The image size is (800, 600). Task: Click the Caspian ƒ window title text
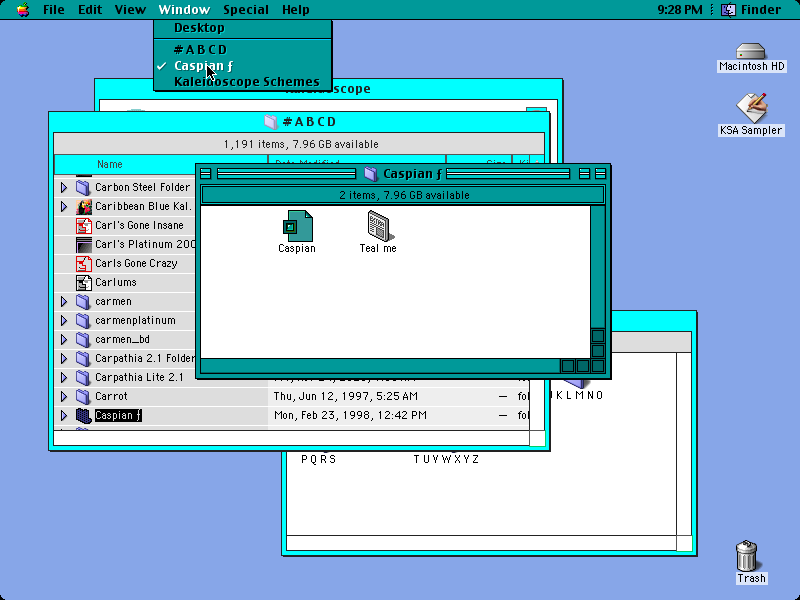click(x=412, y=173)
